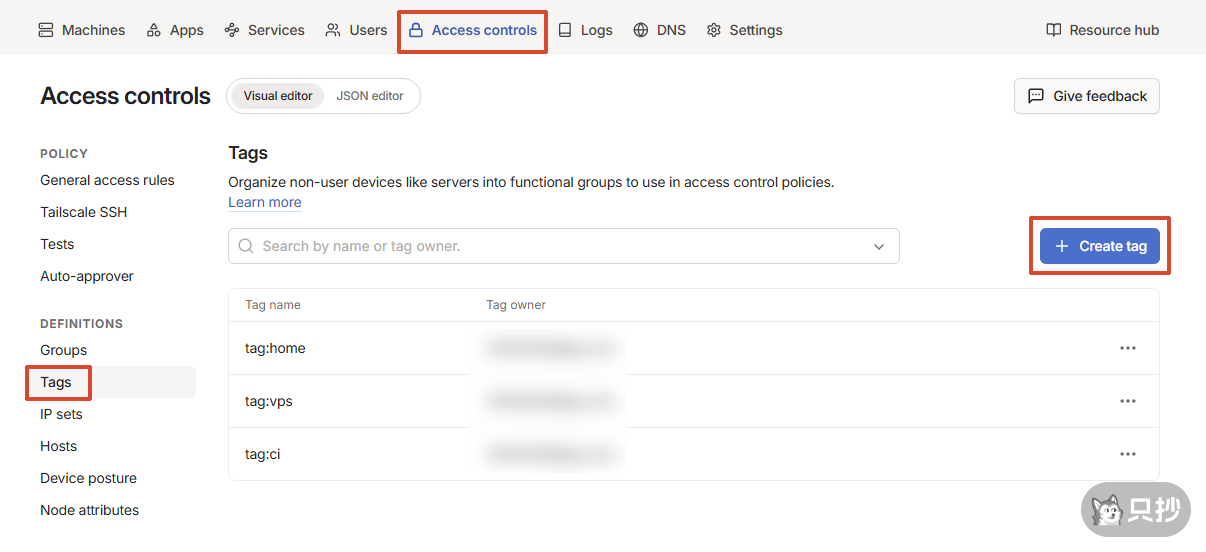Image resolution: width=1206 pixels, height=552 pixels.
Task: Open the three-dot menu for tag:ci
Action: click(x=1128, y=454)
